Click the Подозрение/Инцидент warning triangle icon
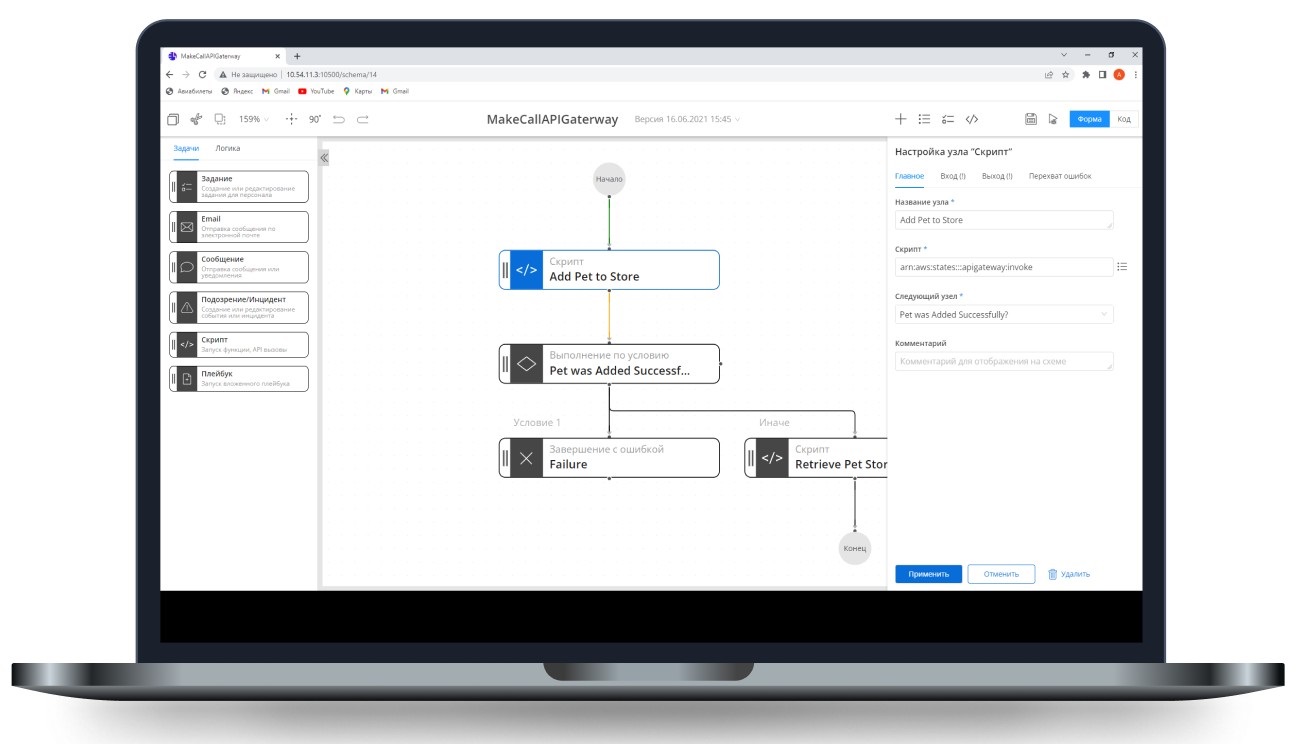This screenshot has height=744, width=1306. coord(187,307)
